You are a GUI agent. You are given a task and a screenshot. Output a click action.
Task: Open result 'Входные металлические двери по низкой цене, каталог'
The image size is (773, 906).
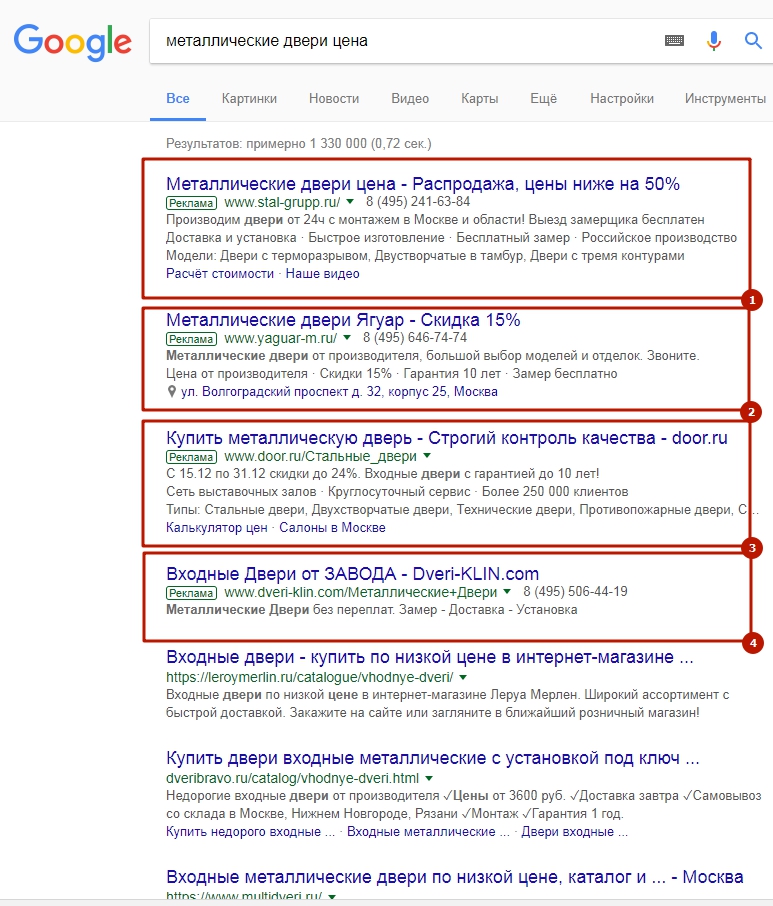click(455, 877)
